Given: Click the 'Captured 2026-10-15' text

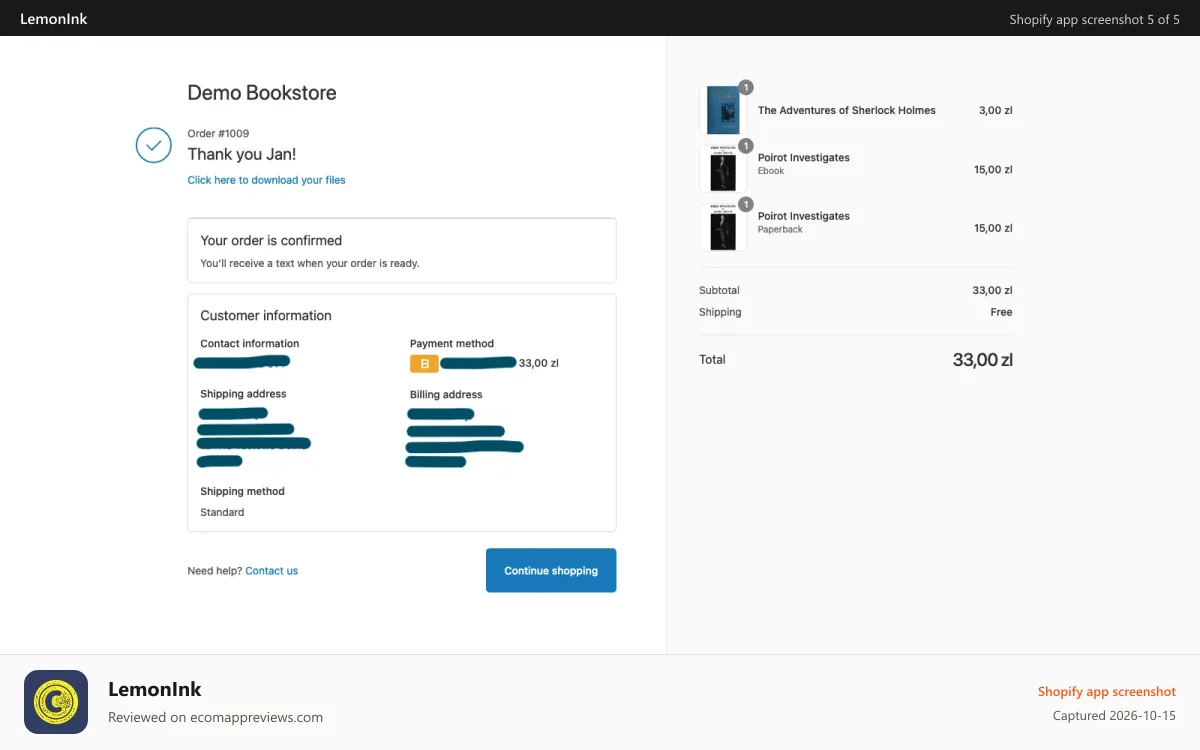Looking at the screenshot, I should point(1114,716).
